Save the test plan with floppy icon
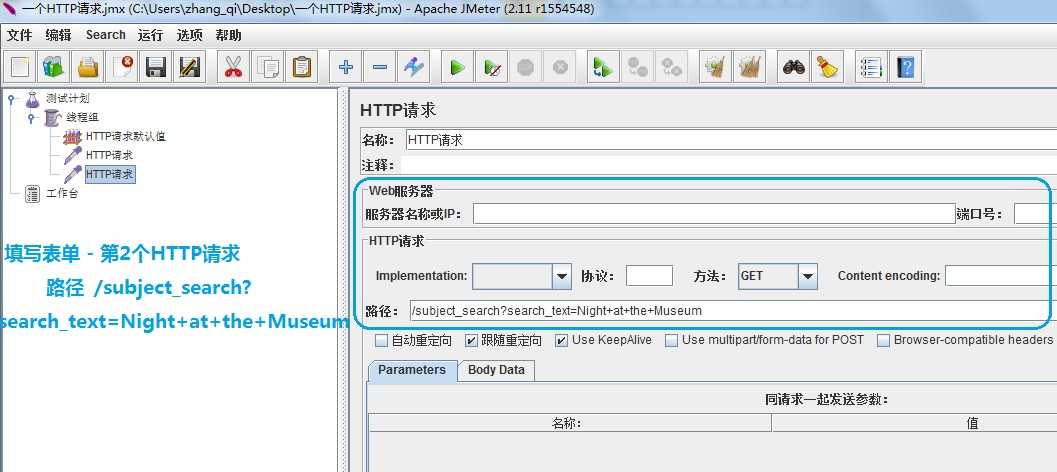This screenshot has width=1057, height=472. tap(156, 67)
